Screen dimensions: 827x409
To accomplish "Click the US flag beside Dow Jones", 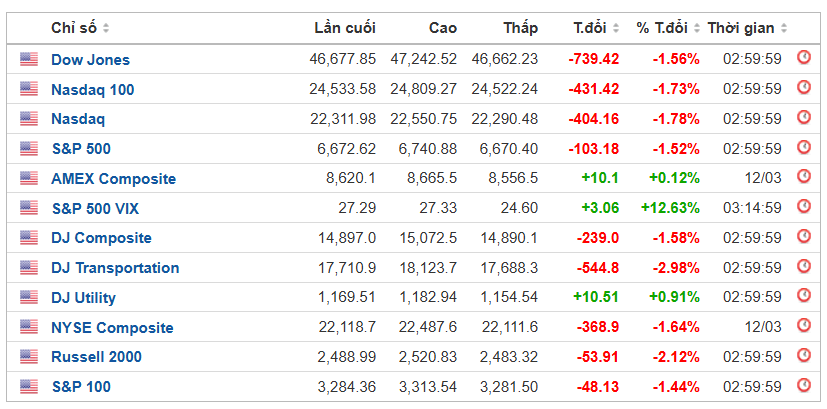I will pos(28,60).
